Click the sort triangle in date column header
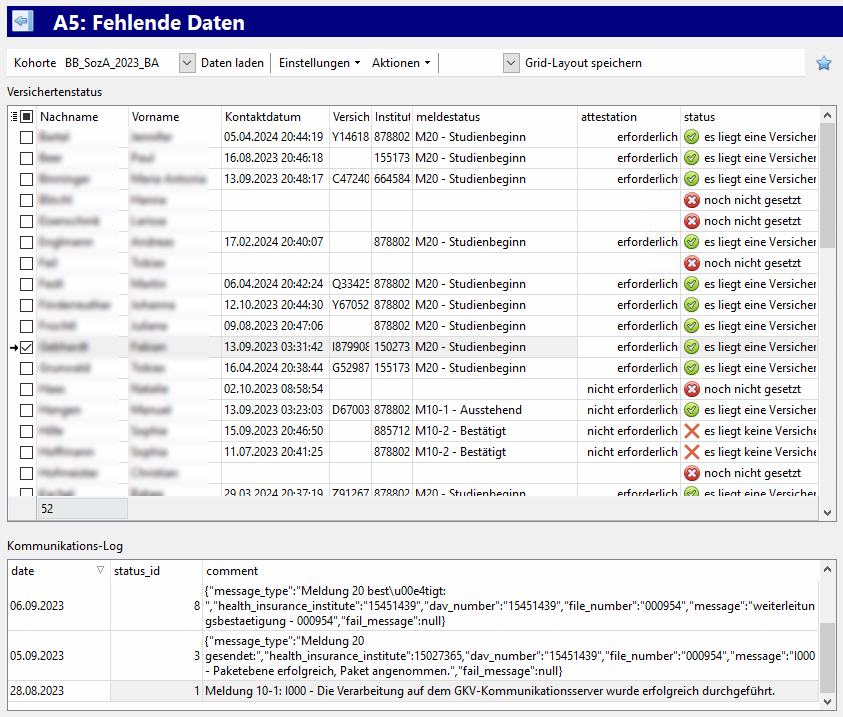 [x=98, y=571]
